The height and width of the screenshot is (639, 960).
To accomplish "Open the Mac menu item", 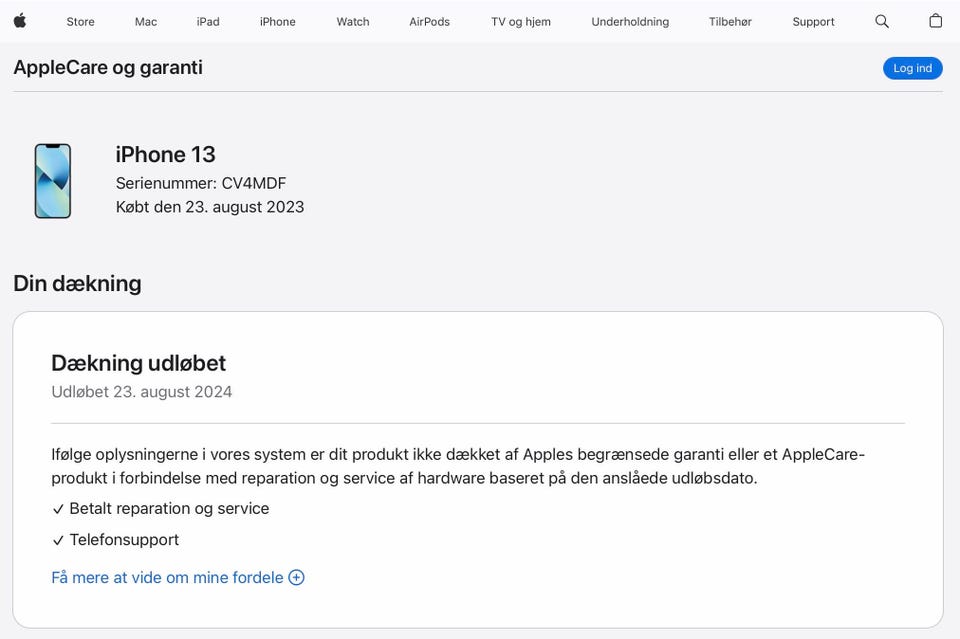I will pyautogui.click(x=146, y=22).
